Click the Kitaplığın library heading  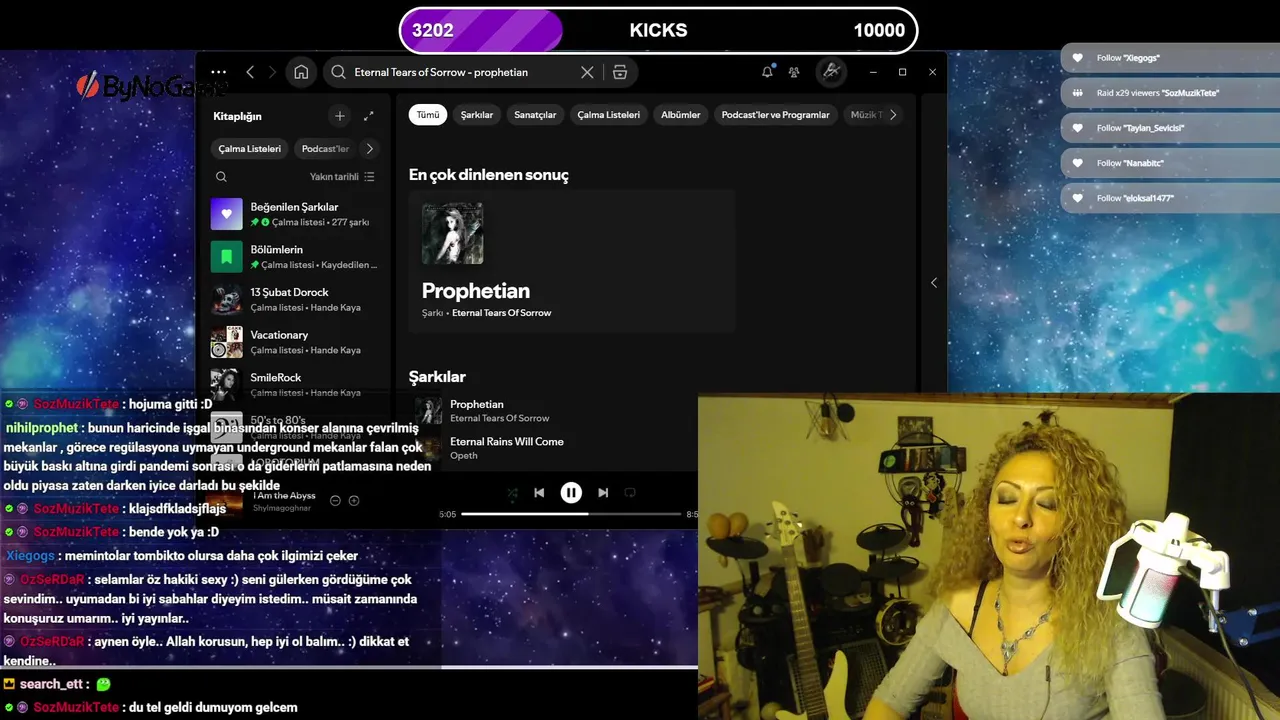click(x=237, y=116)
